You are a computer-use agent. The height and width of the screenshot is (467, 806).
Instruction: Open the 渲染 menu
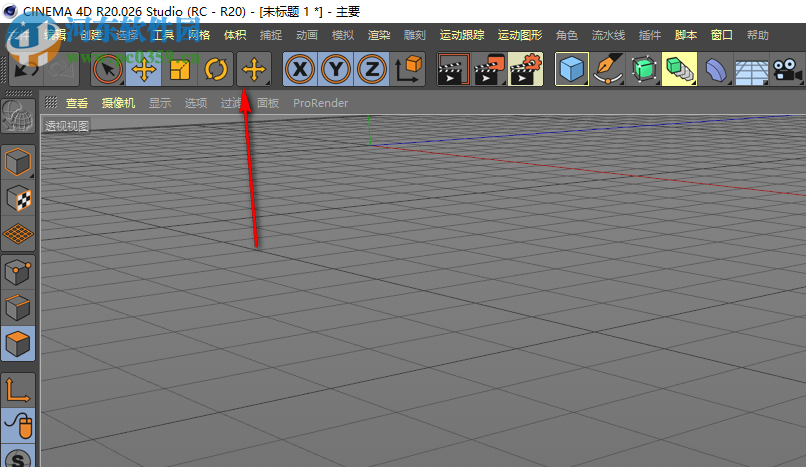tap(379, 35)
